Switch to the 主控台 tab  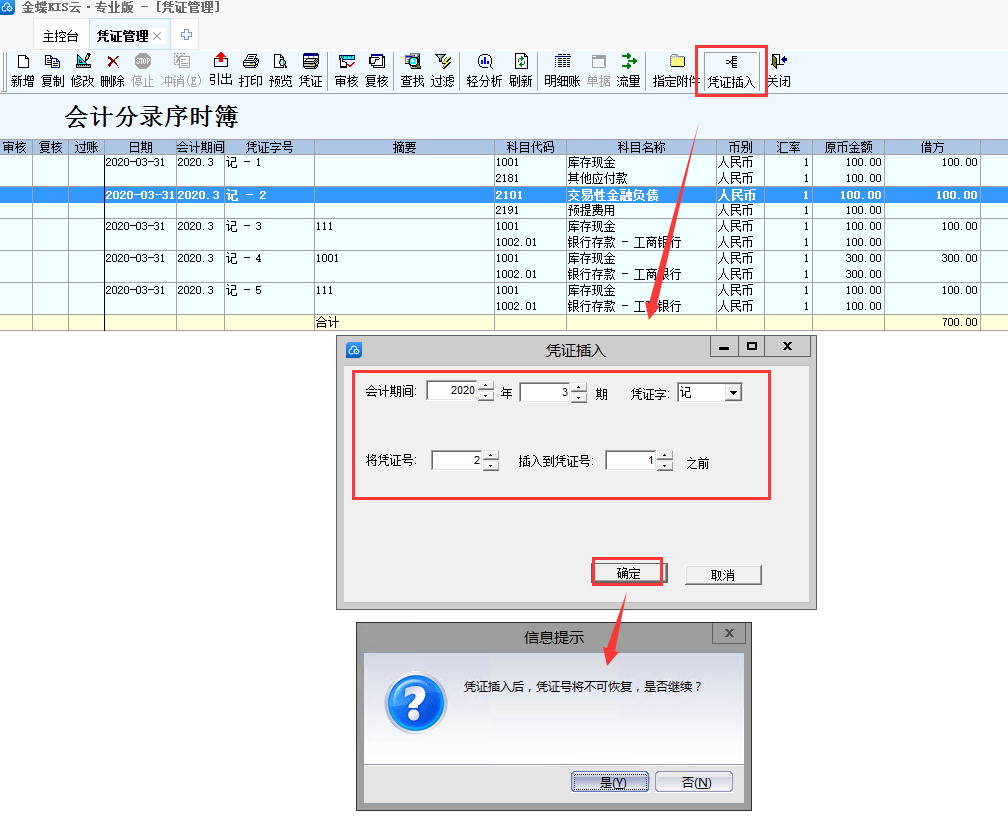(x=60, y=36)
